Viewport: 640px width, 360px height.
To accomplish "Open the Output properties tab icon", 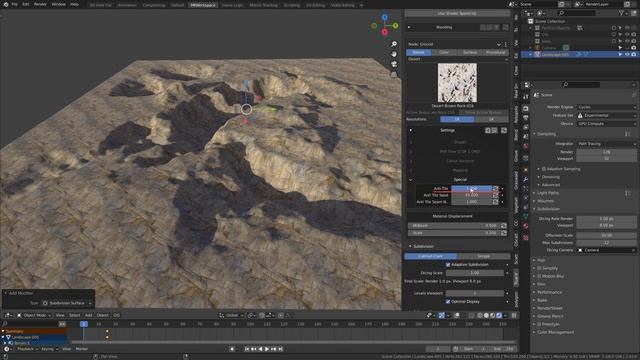I will click(526, 118).
